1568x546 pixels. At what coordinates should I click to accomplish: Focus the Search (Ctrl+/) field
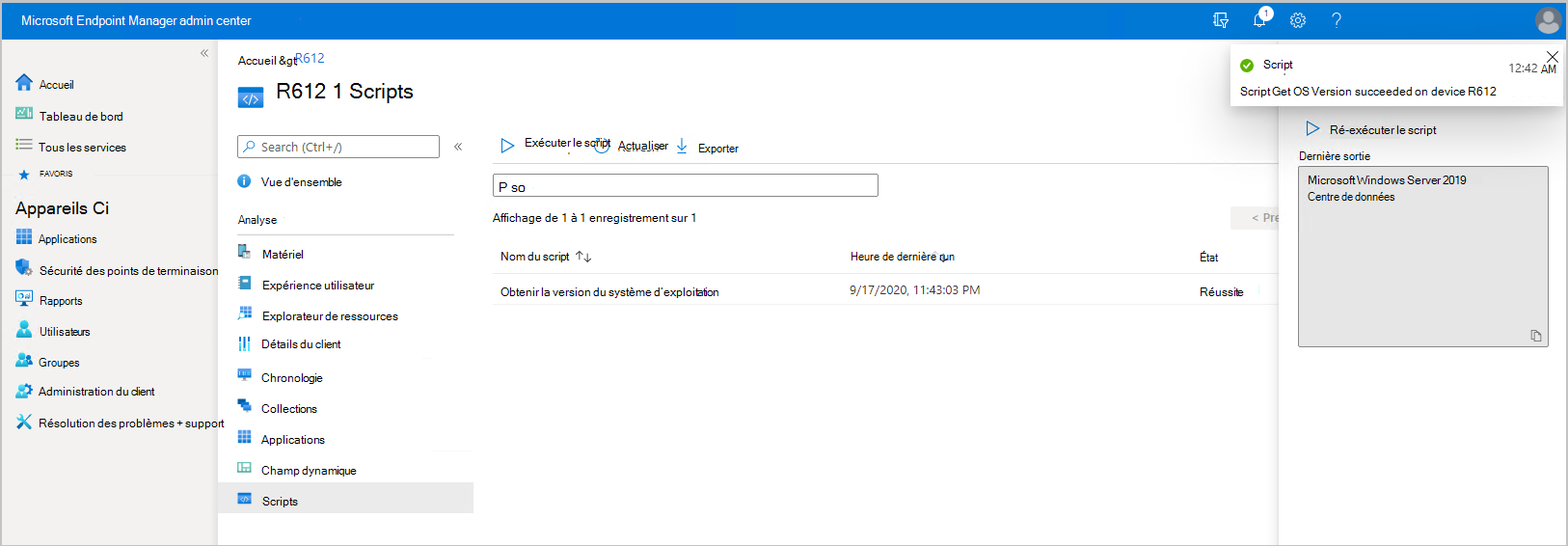(x=338, y=147)
